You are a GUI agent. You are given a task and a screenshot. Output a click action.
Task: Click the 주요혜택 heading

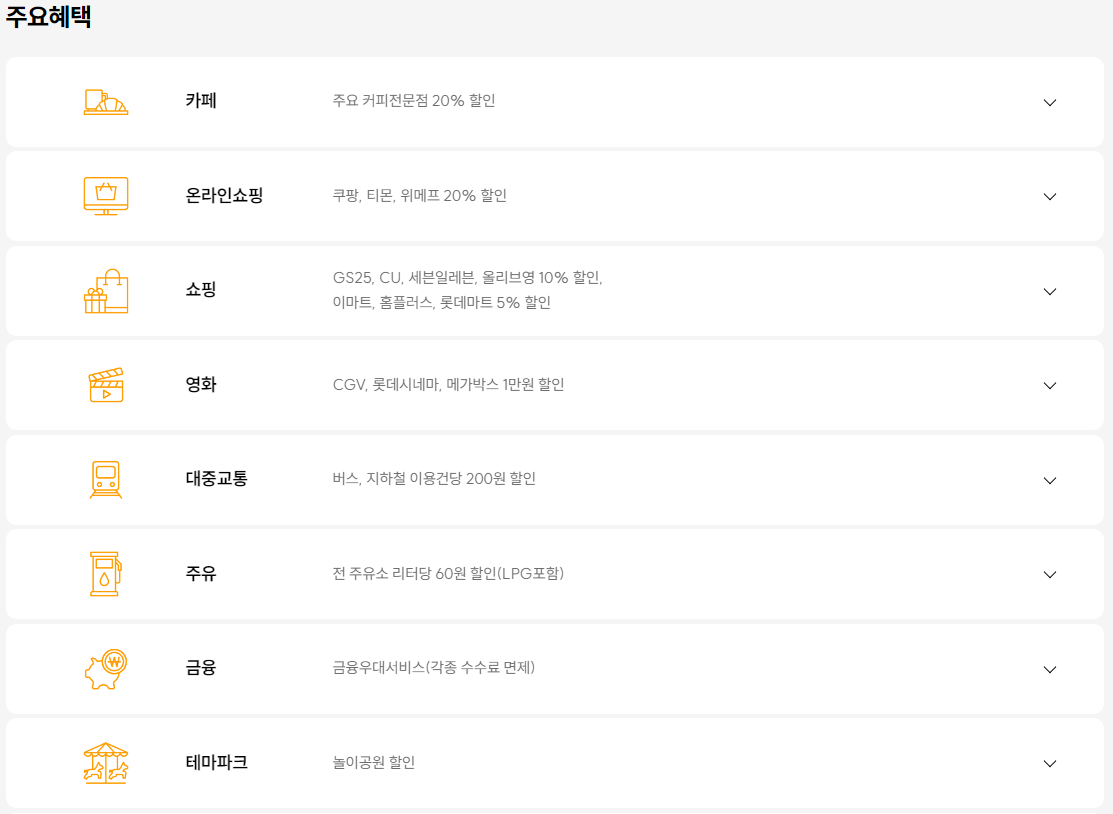[x=50, y=17]
